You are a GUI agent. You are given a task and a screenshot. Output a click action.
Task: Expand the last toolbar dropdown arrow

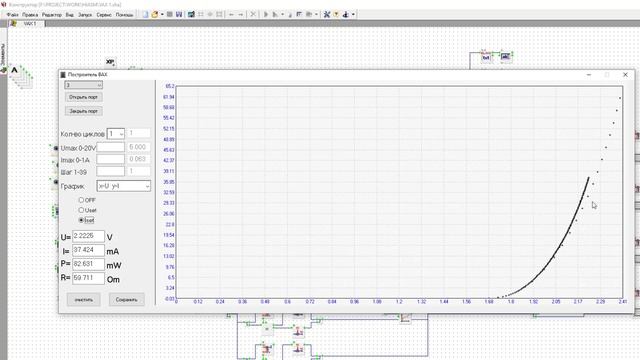[353, 14]
